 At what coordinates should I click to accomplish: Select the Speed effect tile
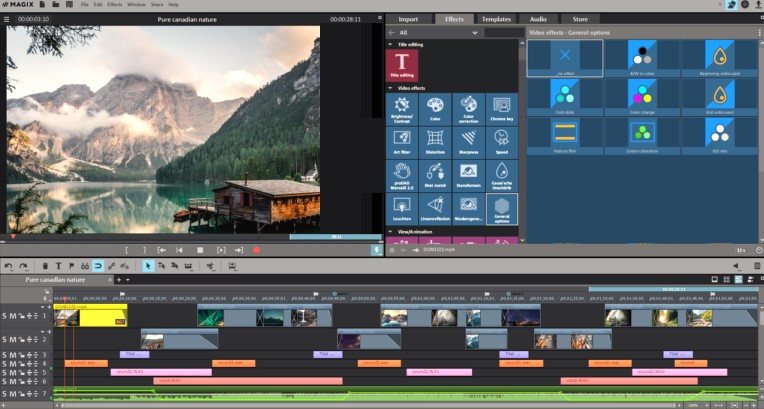pos(502,143)
